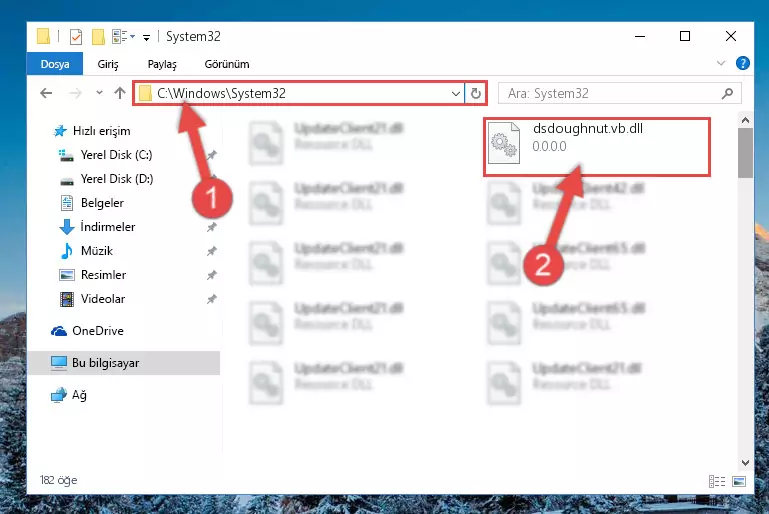
Task: Click the 182 öğe status text
Action: pyautogui.click(x=58, y=480)
